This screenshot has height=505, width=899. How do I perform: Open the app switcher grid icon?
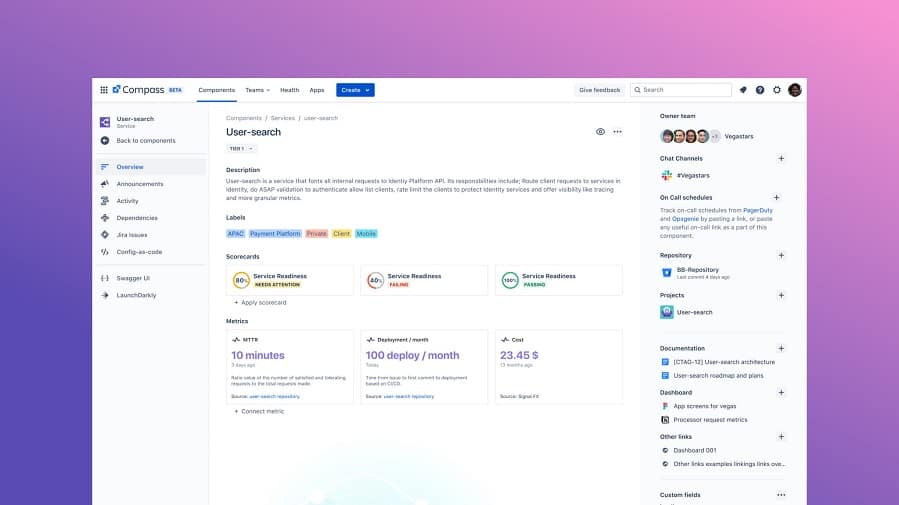(104, 90)
